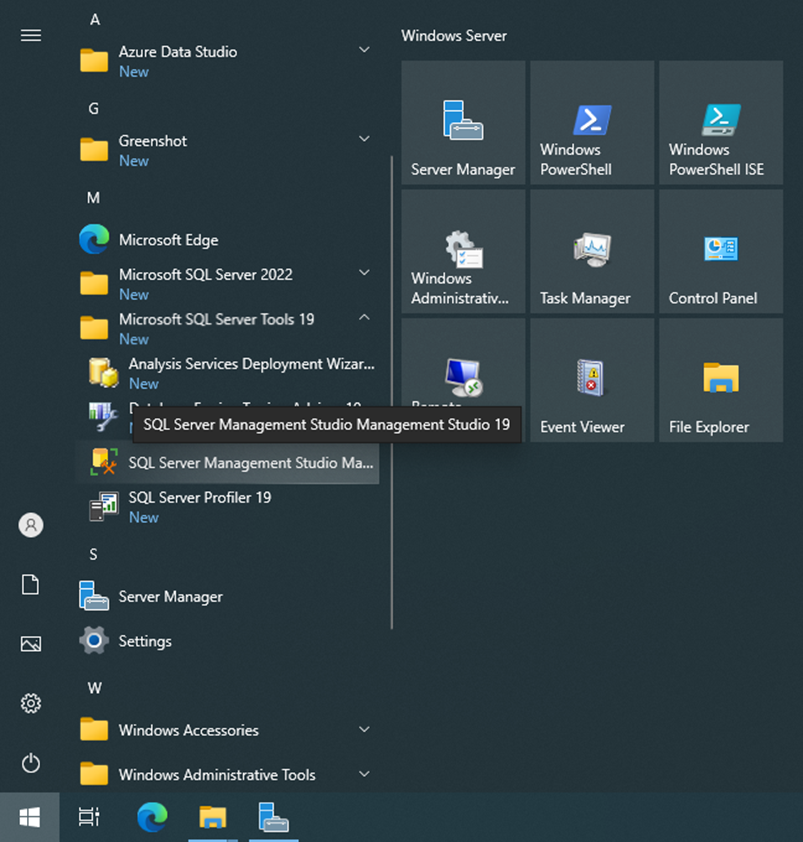Click the Power button in the sidebar
Image resolution: width=803 pixels, height=842 pixels.
[x=31, y=763]
